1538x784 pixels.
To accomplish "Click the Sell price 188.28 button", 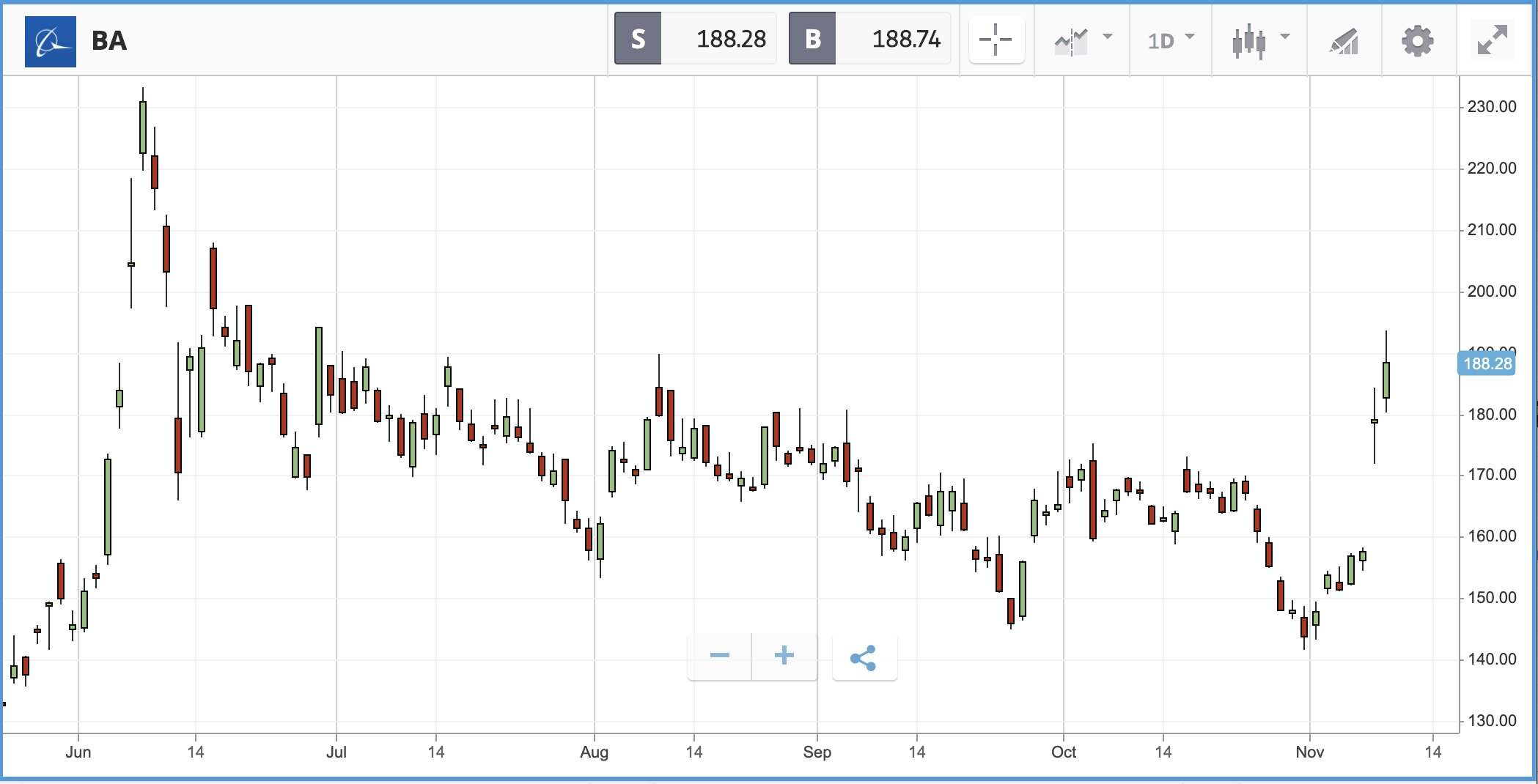I will 695,38.
